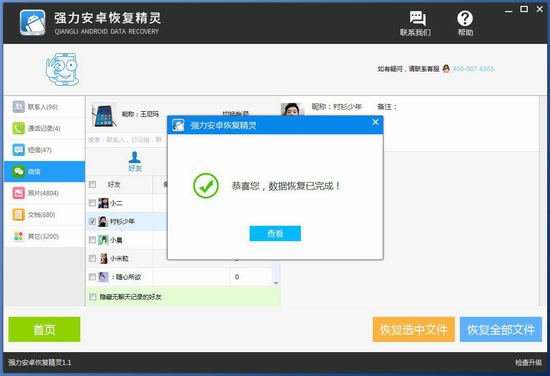Open 其它(3200) other files category
The width and height of the screenshot is (550, 376).
[45, 236]
